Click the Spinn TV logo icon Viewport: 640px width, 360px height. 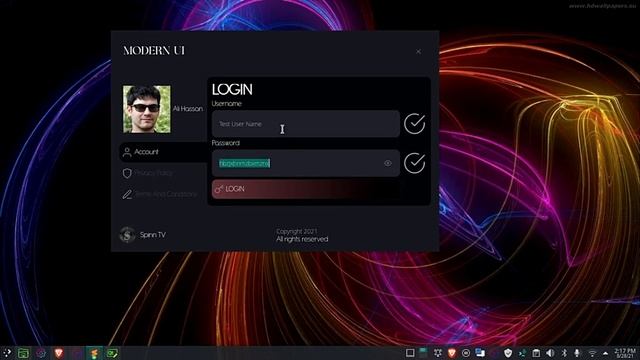pos(127,235)
